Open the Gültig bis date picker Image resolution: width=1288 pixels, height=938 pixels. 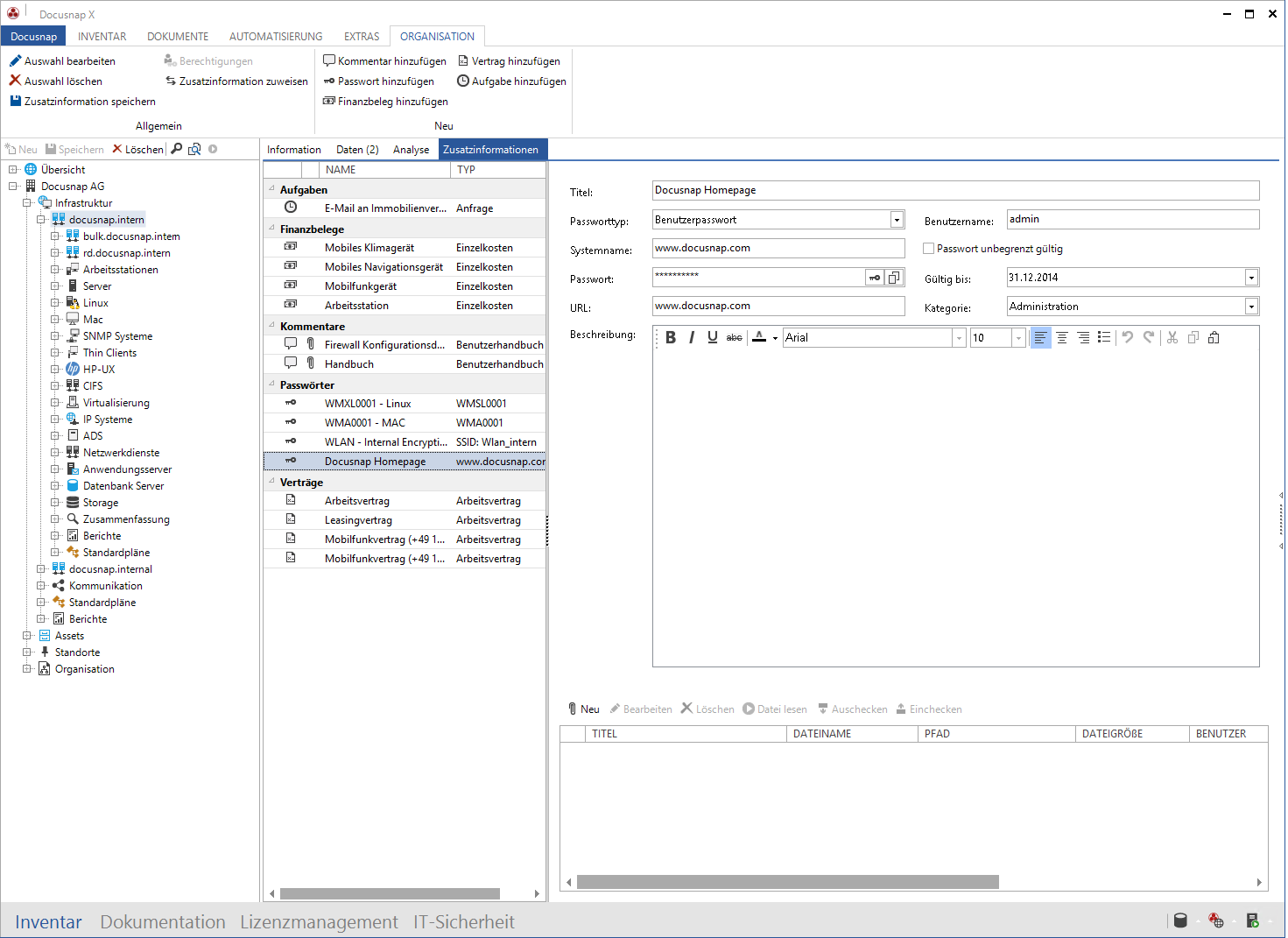tap(1251, 278)
